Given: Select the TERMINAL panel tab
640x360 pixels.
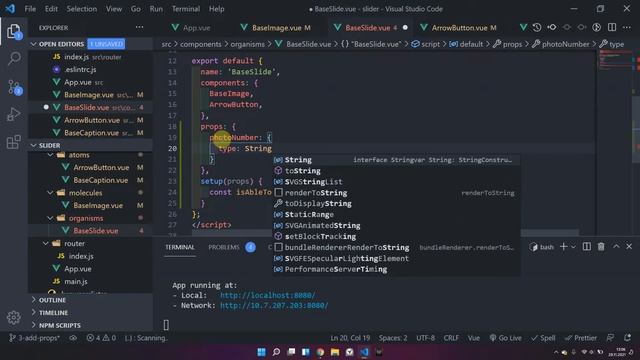Looking at the screenshot, I should click(180, 247).
